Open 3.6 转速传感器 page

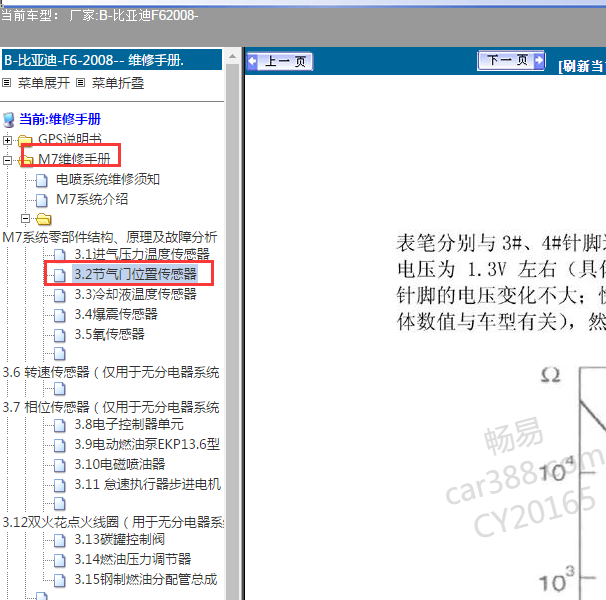click(x=111, y=372)
